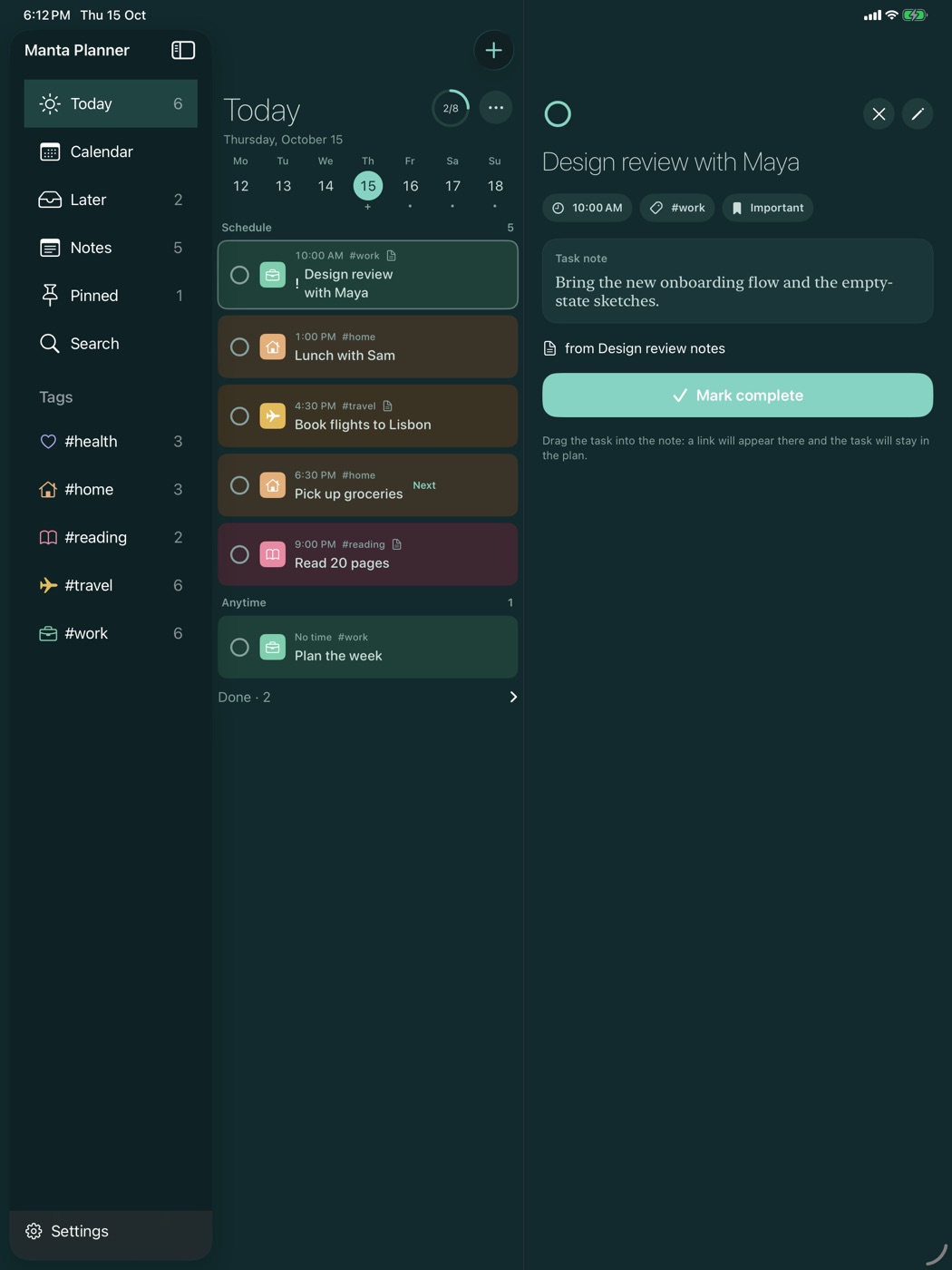Open from Design review notes link
The height and width of the screenshot is (1270, 952).
(634, 348)
